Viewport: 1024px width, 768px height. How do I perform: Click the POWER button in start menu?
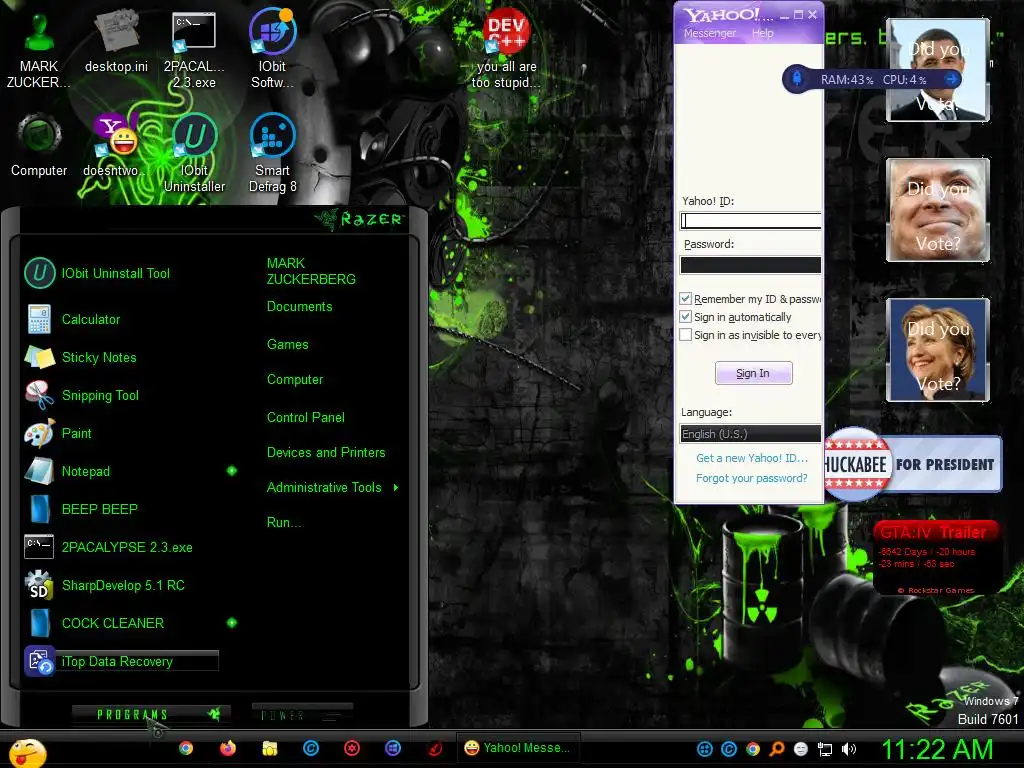tap(302, 714)
